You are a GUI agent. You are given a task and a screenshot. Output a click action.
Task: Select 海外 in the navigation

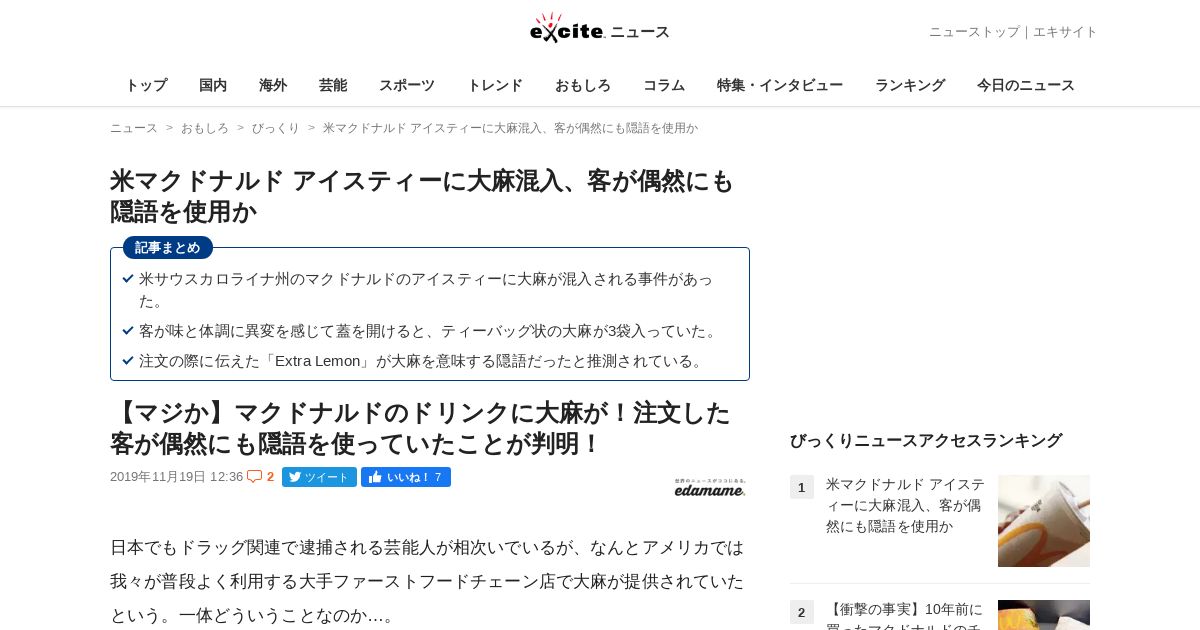click(273, 85)
